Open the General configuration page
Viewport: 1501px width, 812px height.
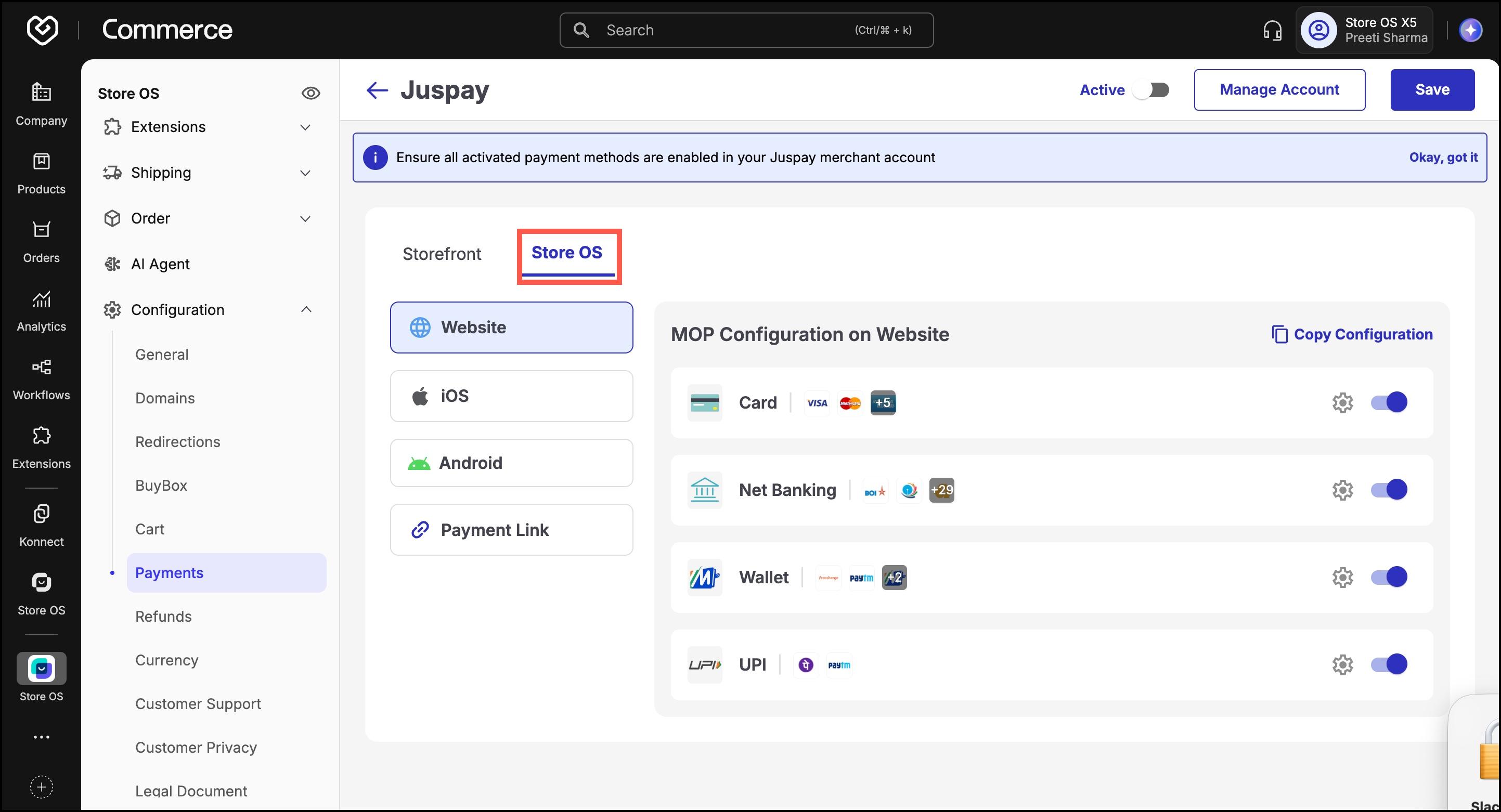click(x=162, y=355)
